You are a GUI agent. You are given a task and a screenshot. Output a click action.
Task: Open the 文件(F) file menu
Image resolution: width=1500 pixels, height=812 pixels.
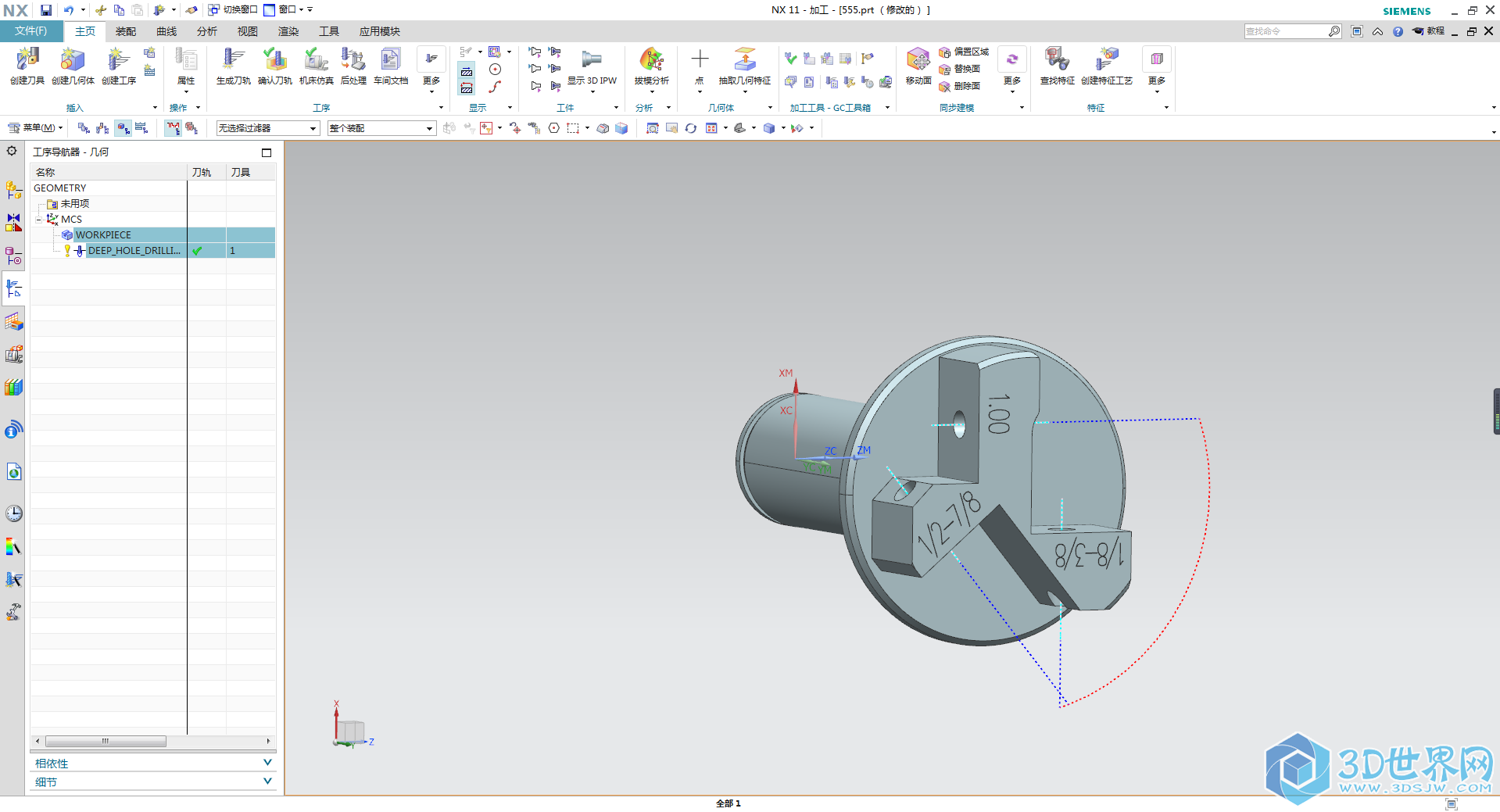click(30, 31)
